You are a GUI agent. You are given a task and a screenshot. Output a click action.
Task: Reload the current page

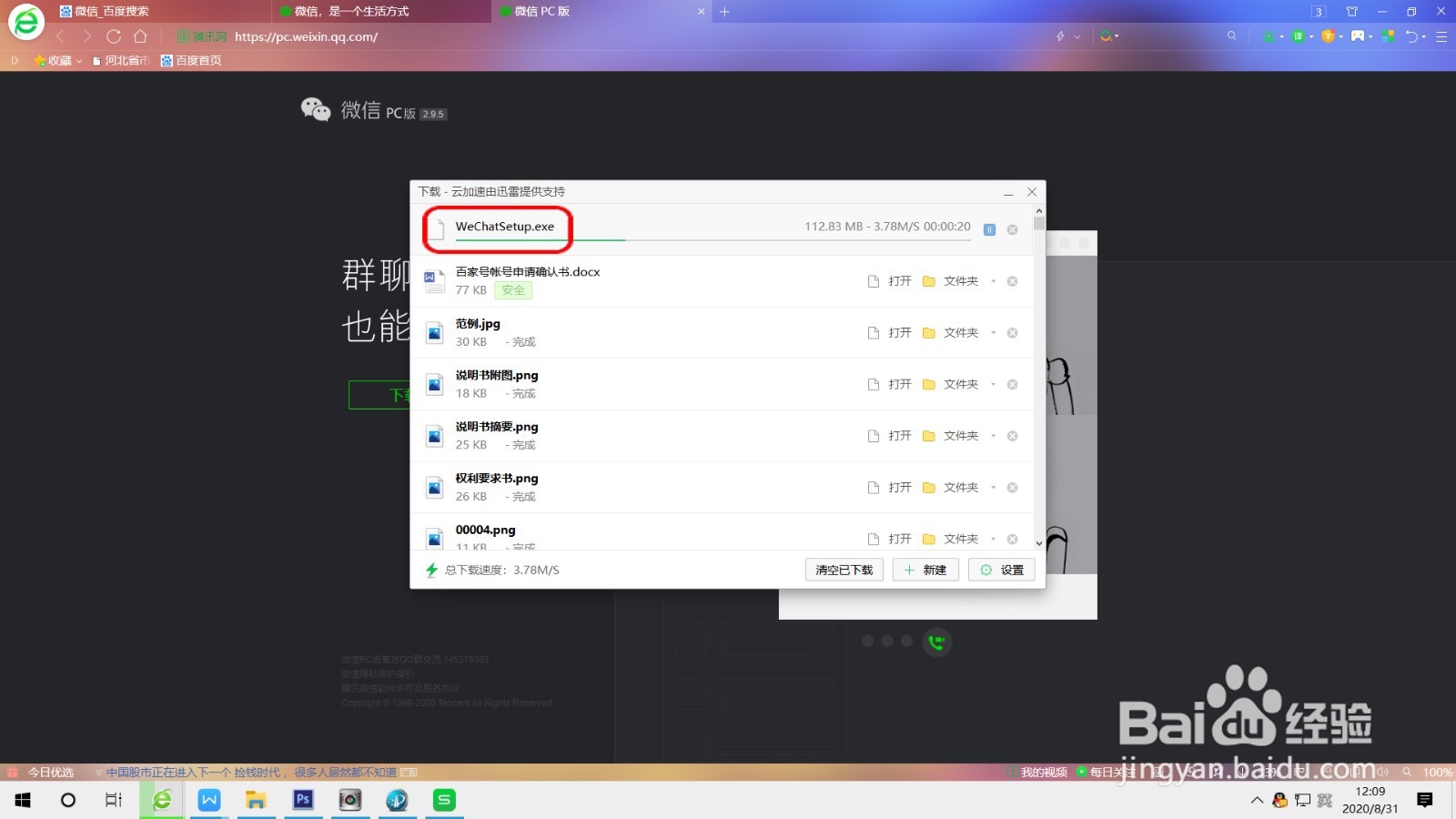114,36
